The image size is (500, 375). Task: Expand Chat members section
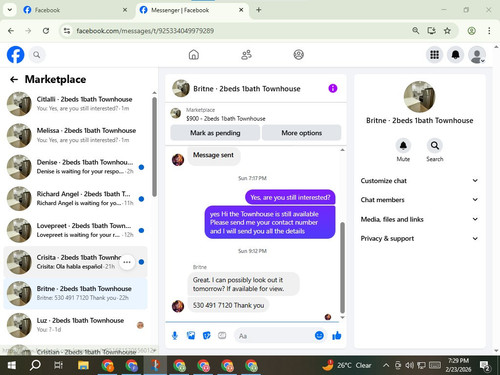419,200
